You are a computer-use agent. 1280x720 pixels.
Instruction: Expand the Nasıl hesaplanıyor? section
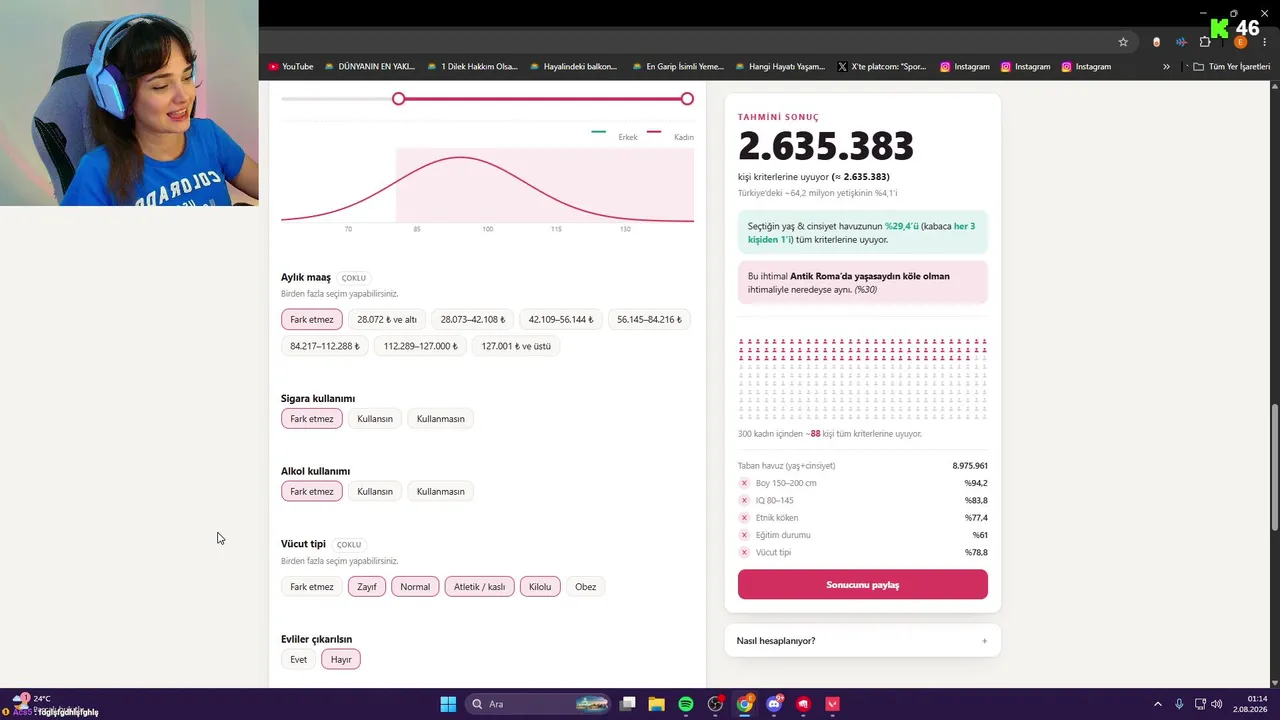[x=862, y=641]
